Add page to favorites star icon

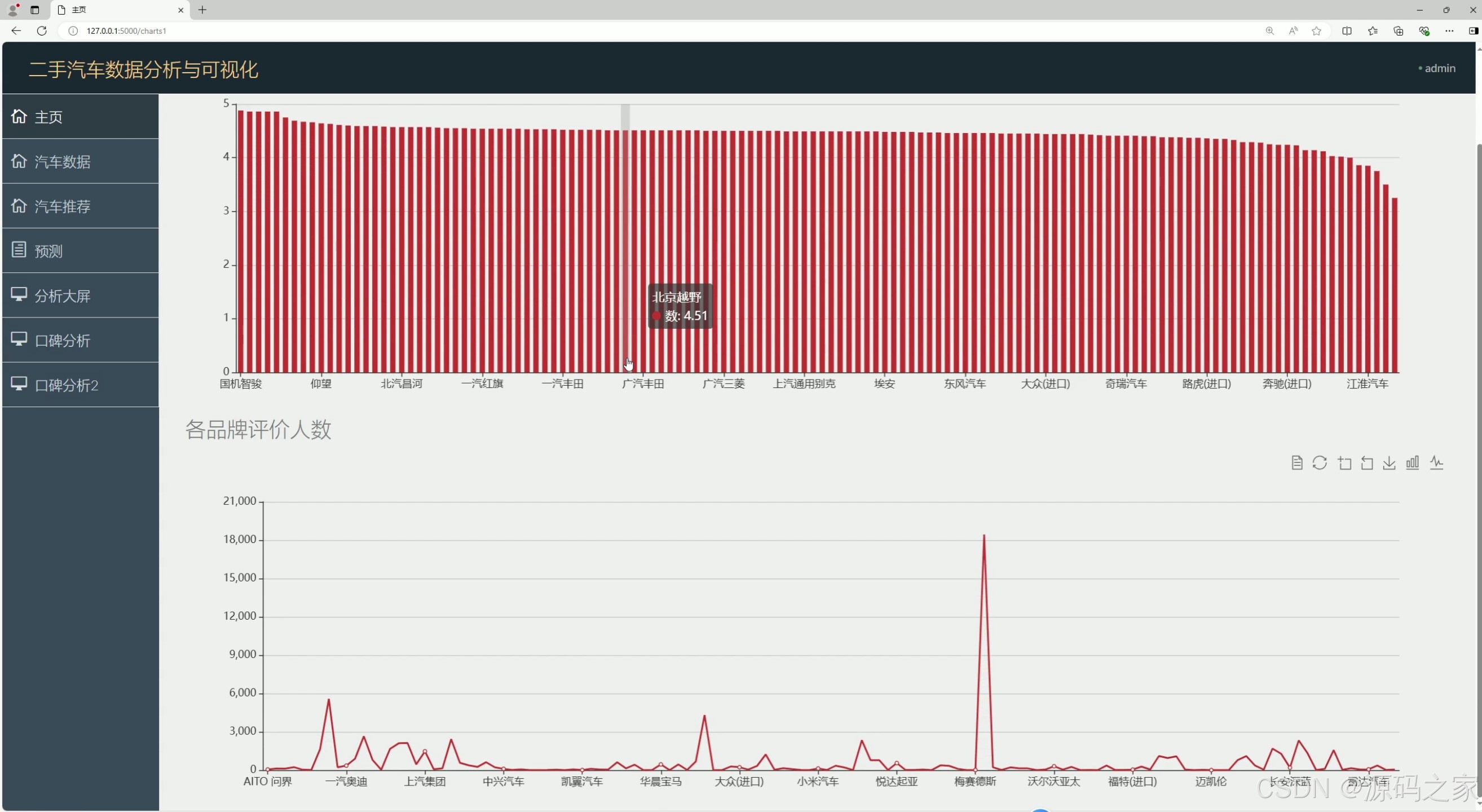1316,31
